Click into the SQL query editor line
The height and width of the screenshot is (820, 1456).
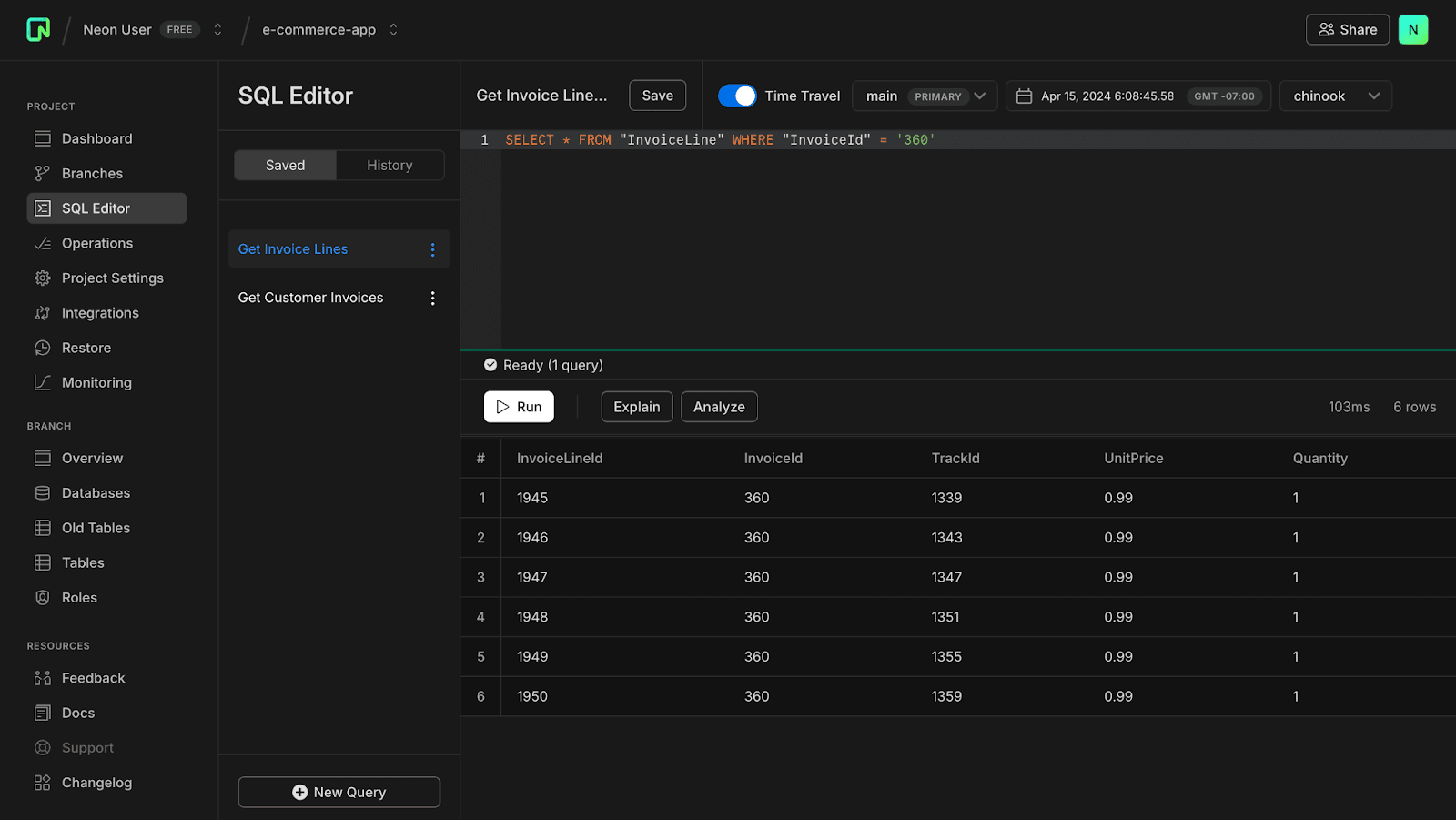pos(978,140)
